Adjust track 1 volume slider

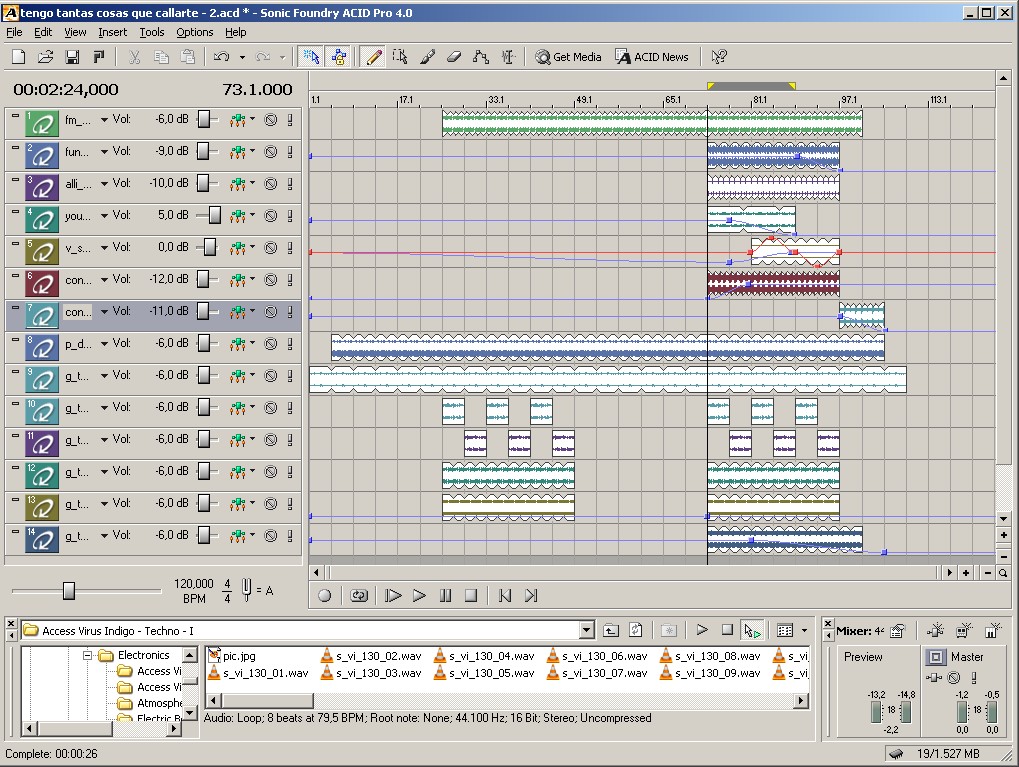click(x=205, y=120)
